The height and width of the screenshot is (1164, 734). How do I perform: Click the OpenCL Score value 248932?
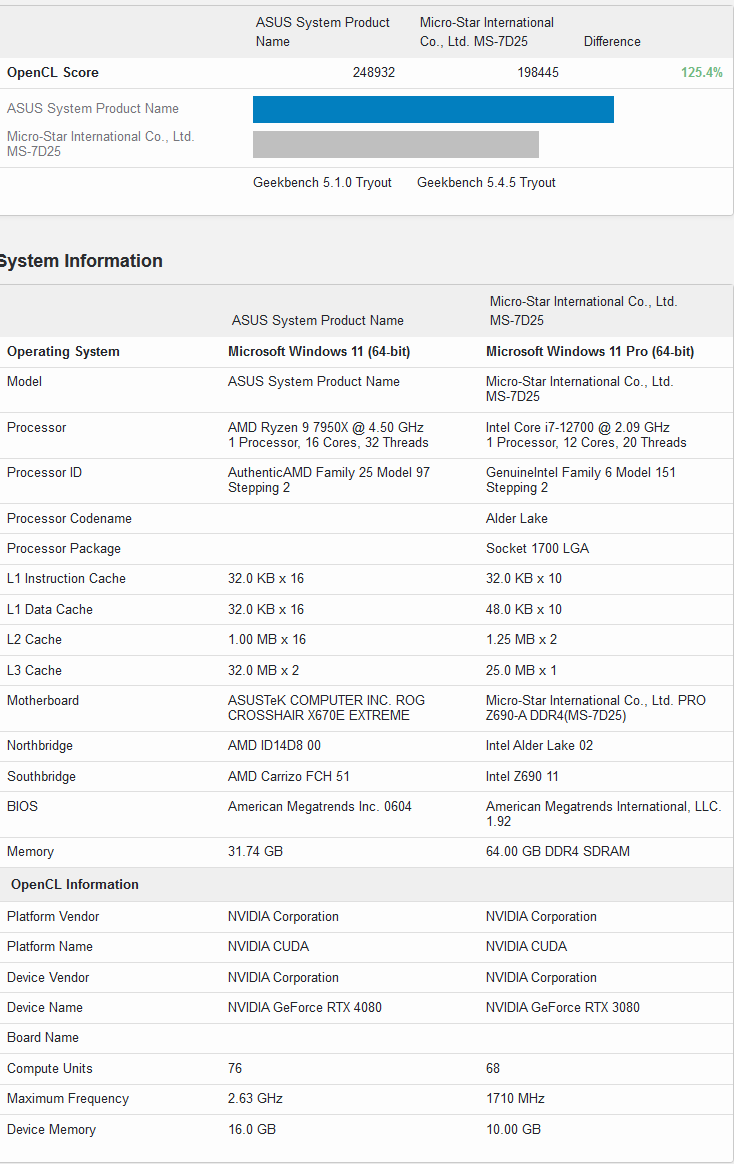click(x=373, y=72)
